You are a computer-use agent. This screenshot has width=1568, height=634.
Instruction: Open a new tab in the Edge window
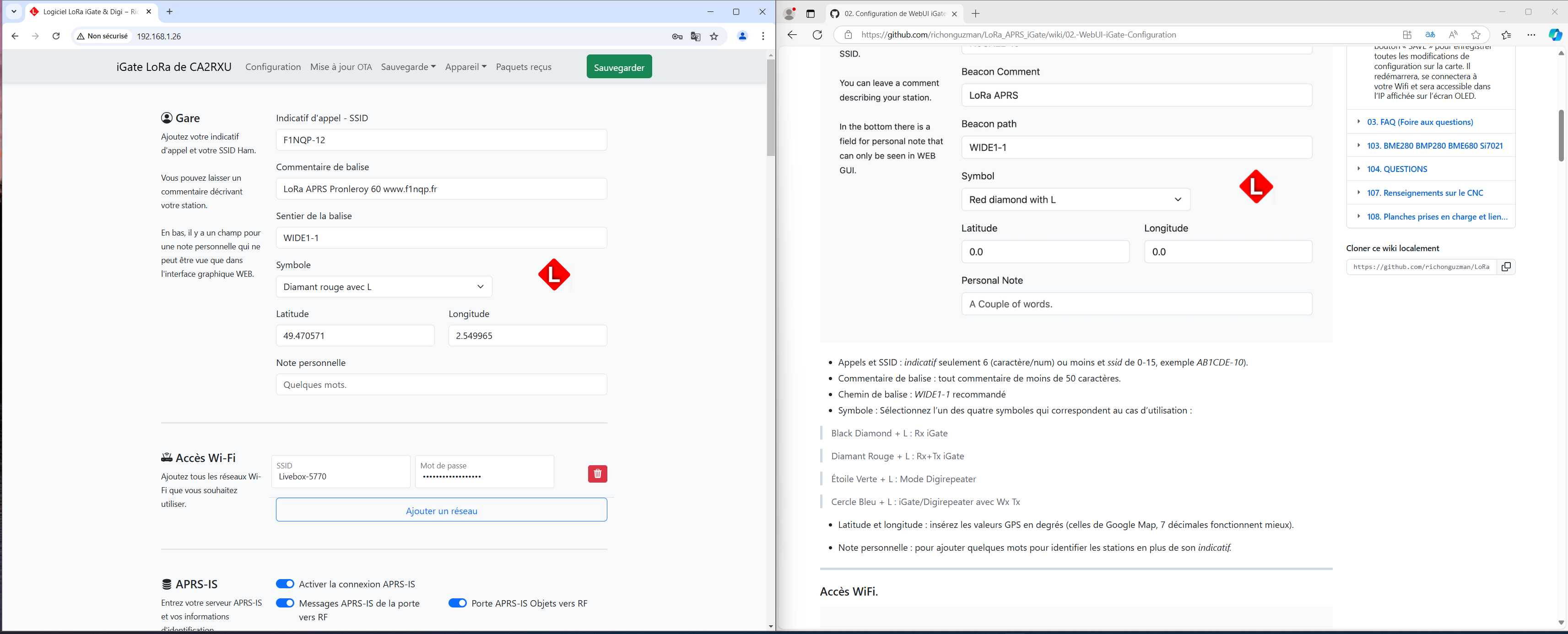click(976, 13)
